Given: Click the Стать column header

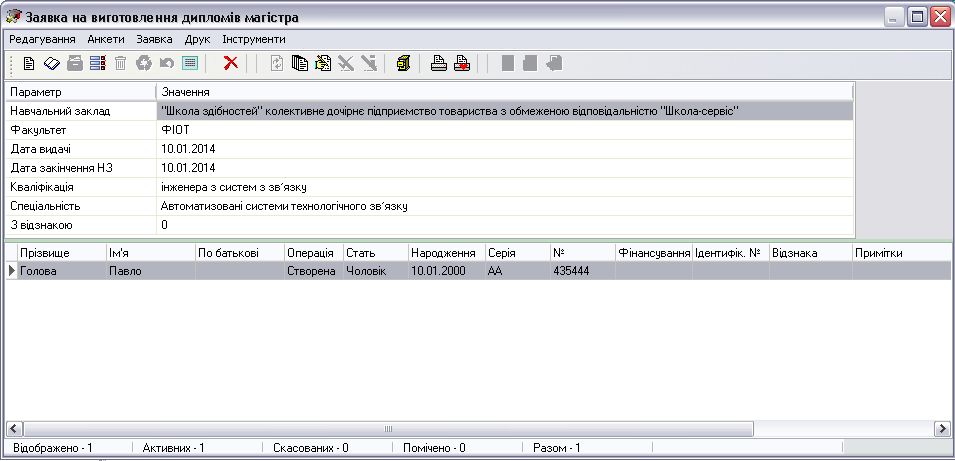Looking at the screenshot, I should [376, 253].
